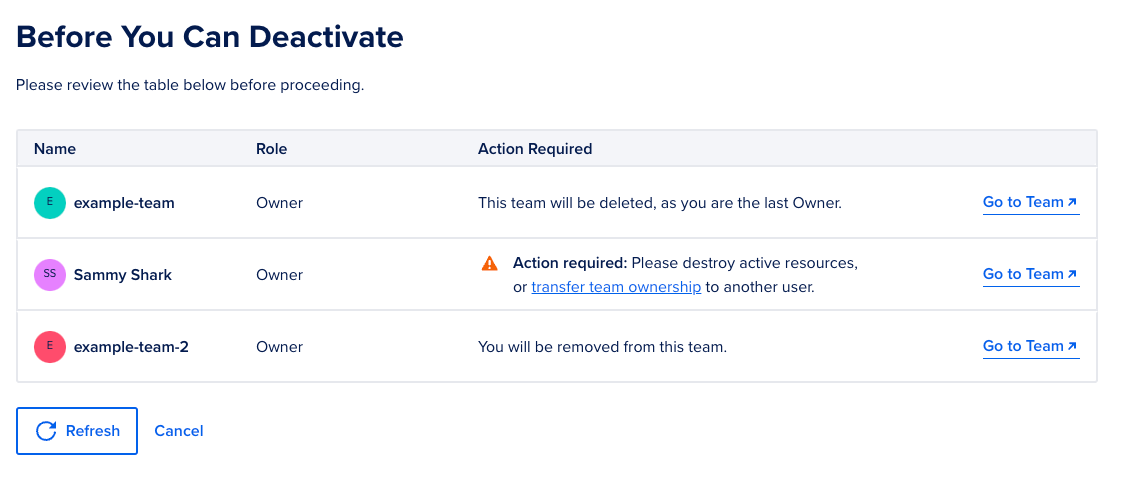The image size is (1123, 483).
Task: Select the example-team name text
Action: 124,203
